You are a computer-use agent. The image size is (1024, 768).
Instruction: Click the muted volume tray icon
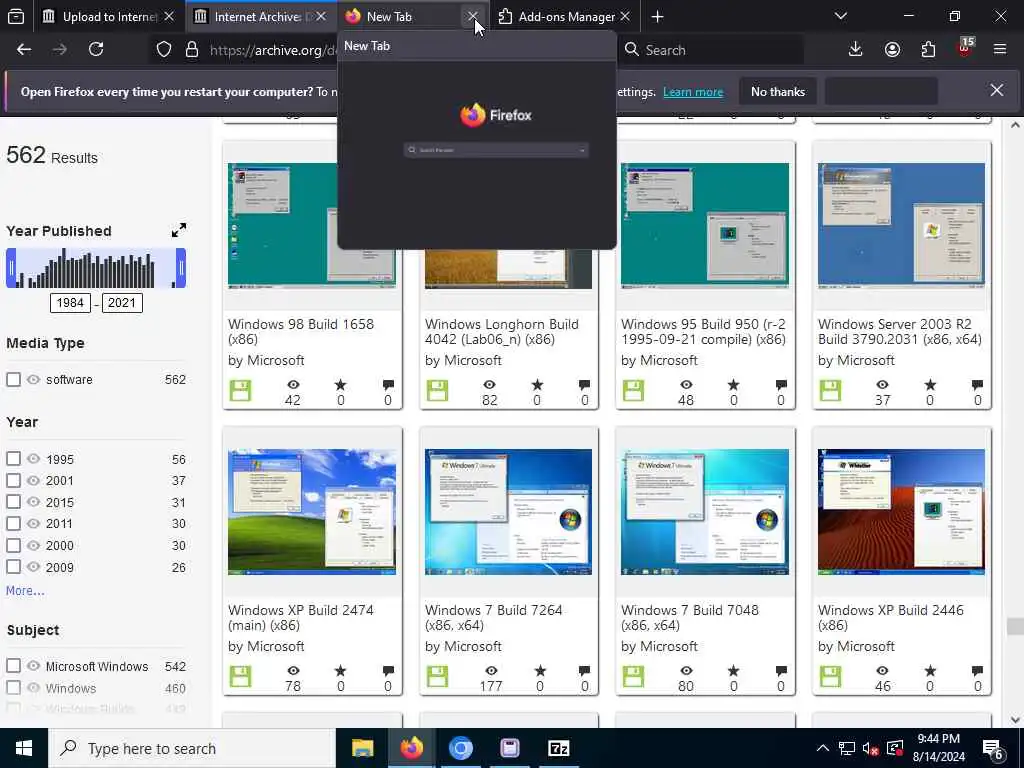tap(870, 748)
